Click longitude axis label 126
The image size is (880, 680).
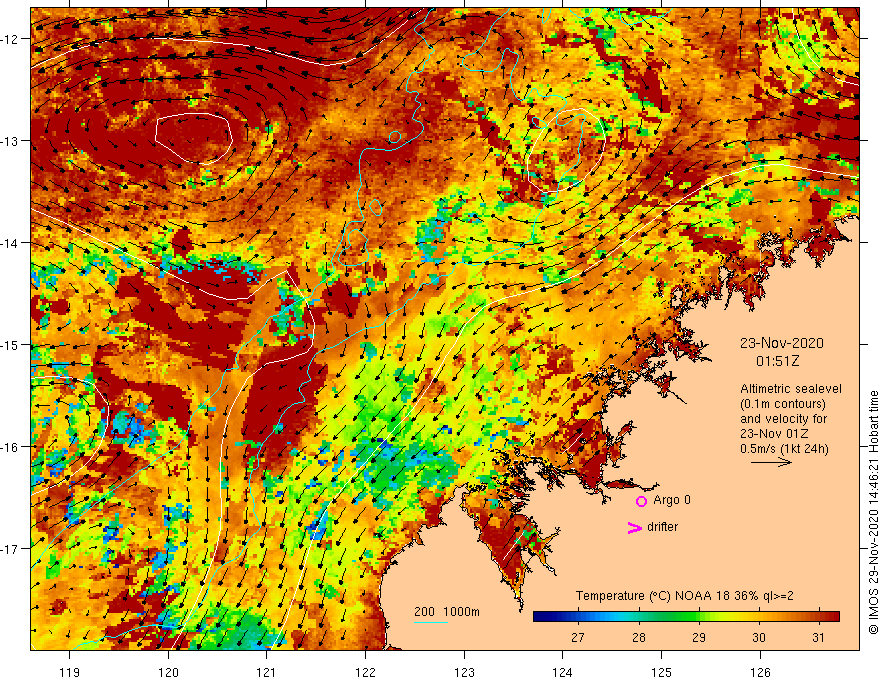[x=760, y=672]
